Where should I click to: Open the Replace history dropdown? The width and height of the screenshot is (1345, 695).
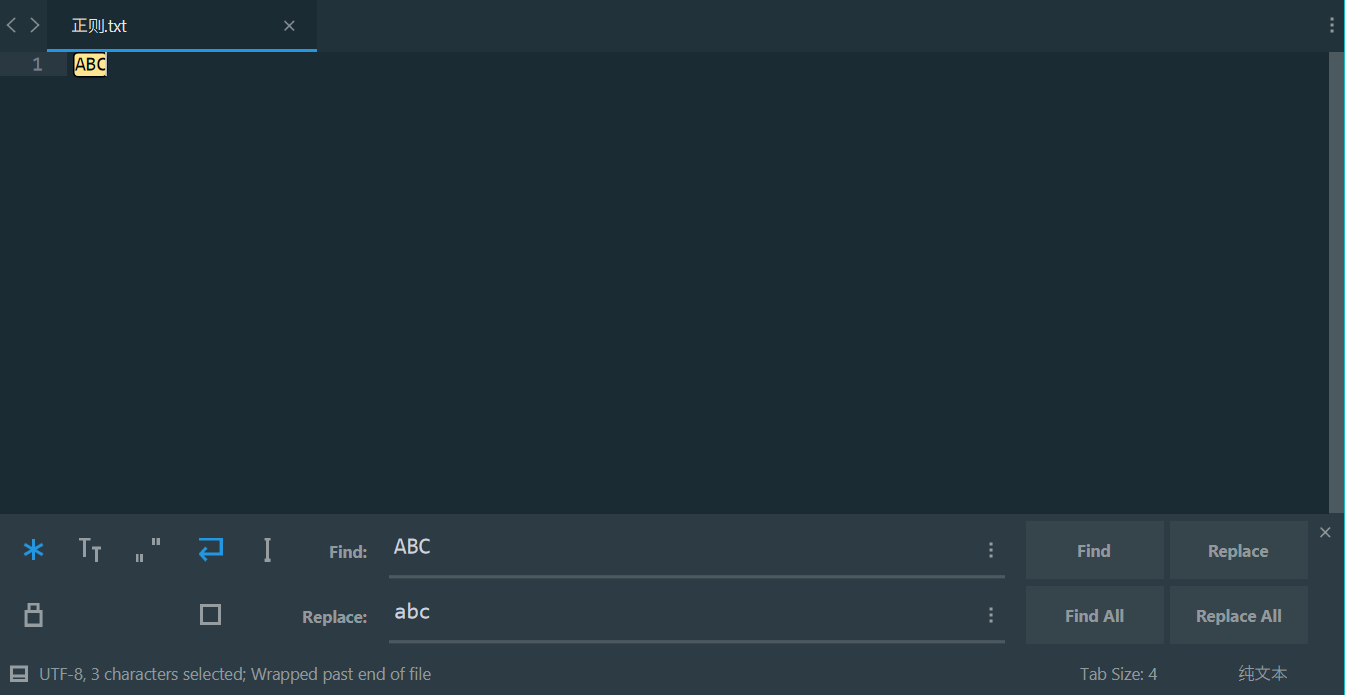tap(991, 615)
